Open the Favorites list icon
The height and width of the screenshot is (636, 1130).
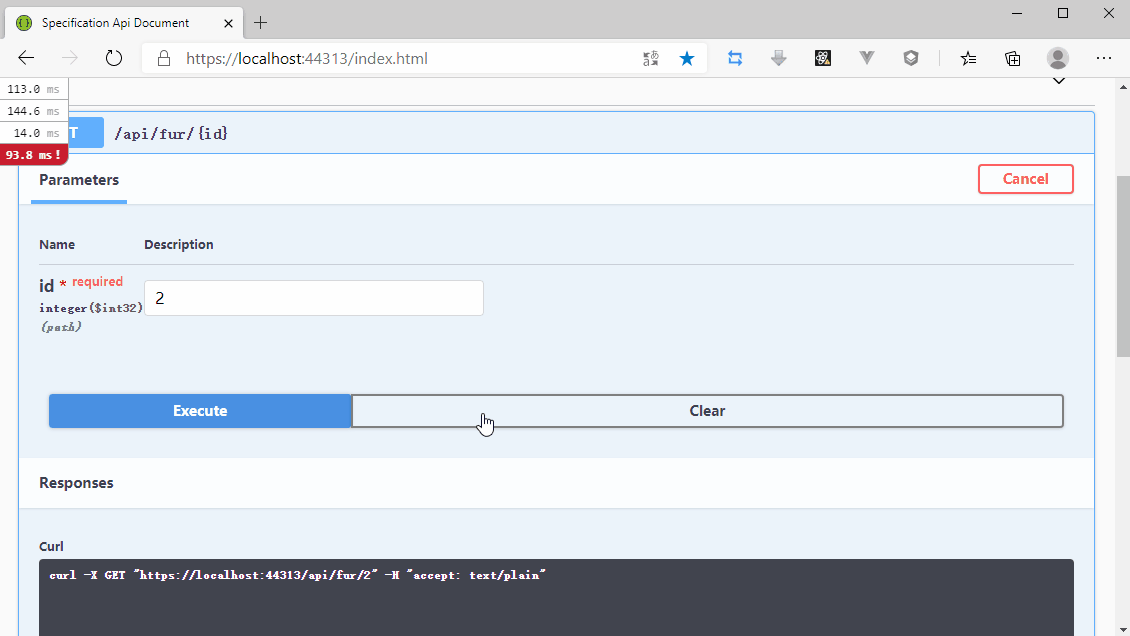pyautogui.click(x=968, y=59)
